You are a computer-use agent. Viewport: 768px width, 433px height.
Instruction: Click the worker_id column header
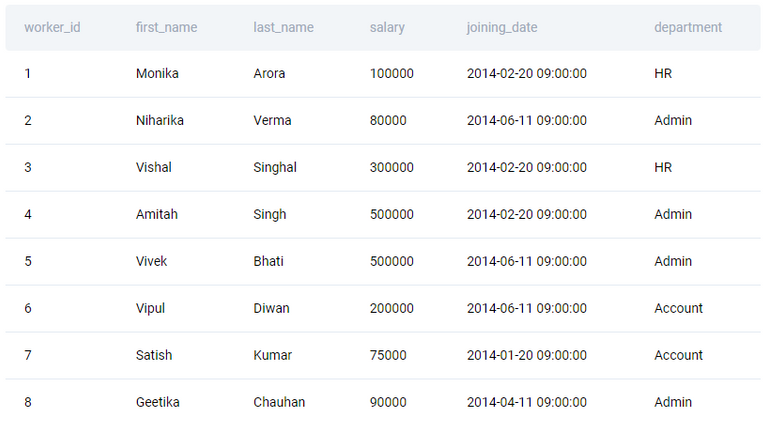52,27
